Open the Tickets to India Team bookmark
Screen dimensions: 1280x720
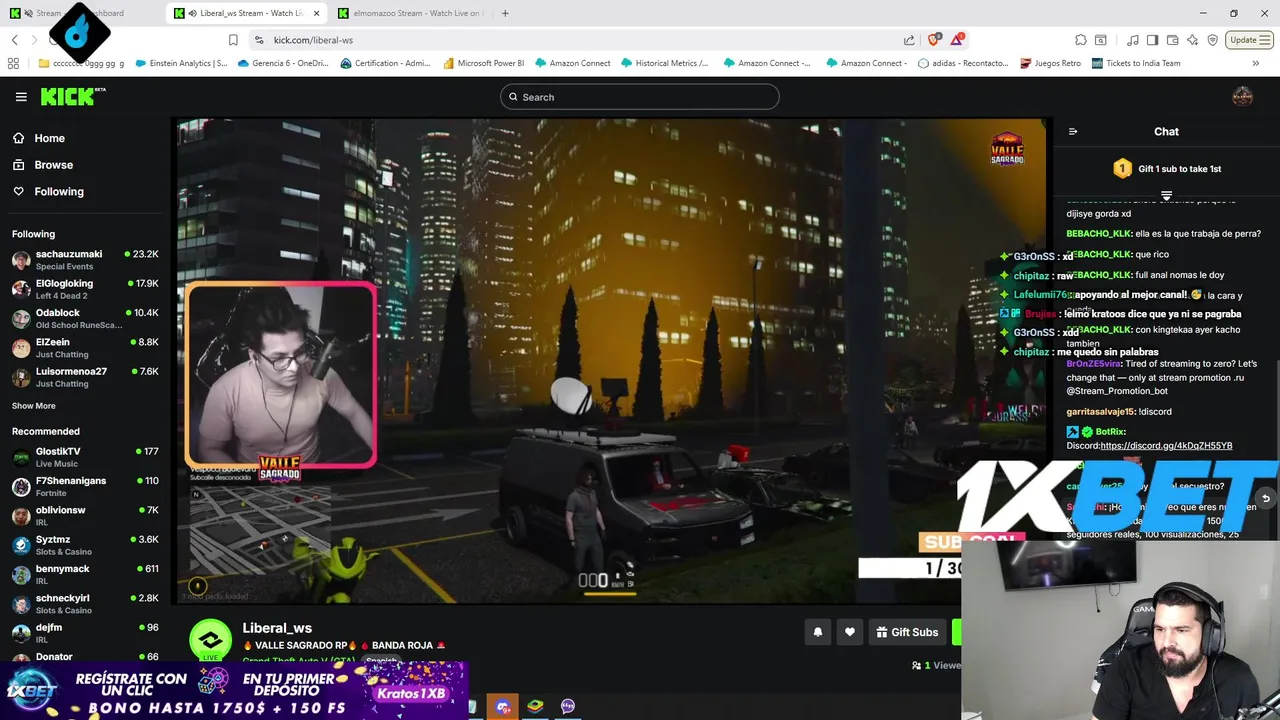coord(1136,63)
